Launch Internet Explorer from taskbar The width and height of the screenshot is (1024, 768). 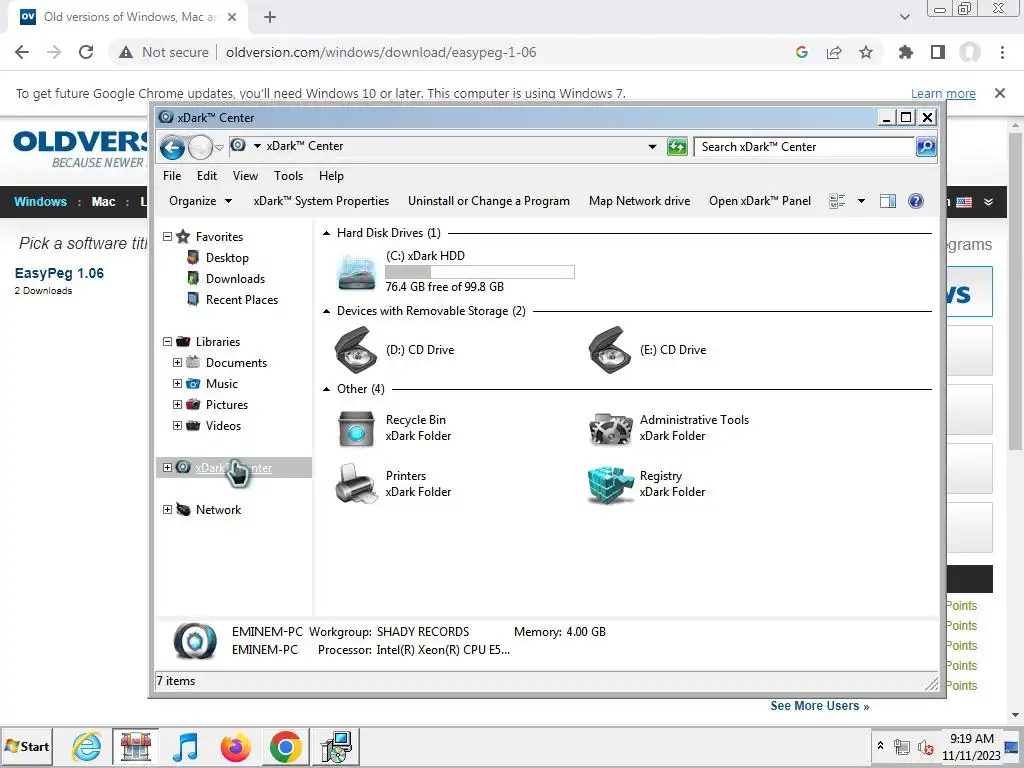point(87,746)
